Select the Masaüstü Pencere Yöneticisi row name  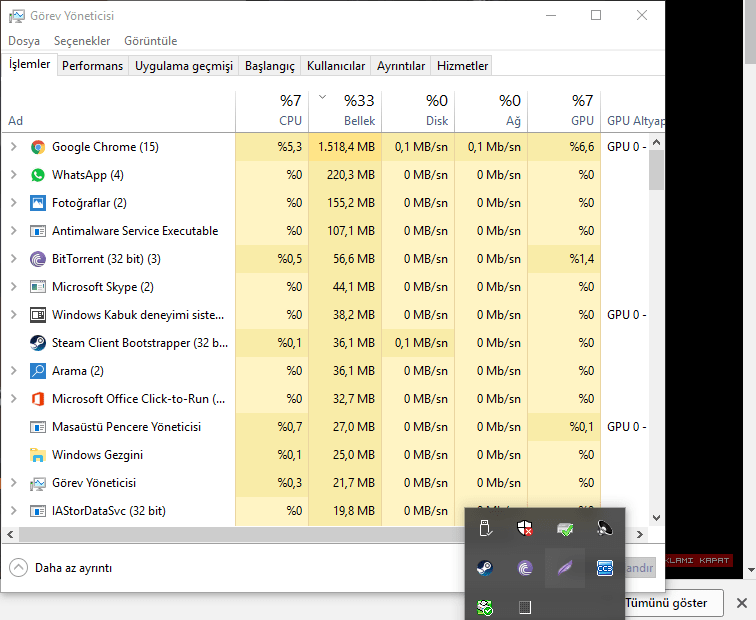tap(126, 427)
